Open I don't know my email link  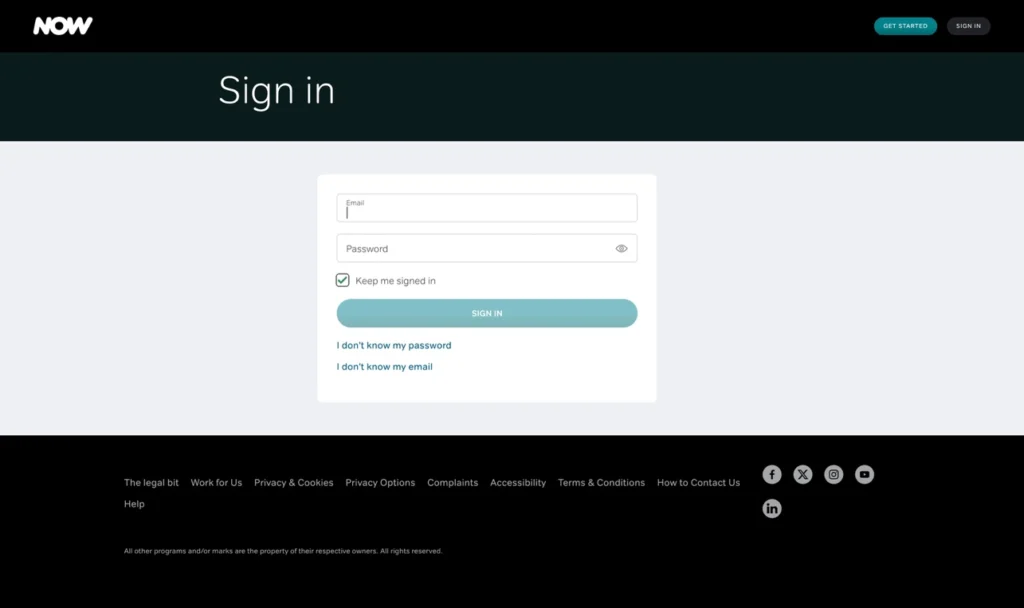pos(385,367)
